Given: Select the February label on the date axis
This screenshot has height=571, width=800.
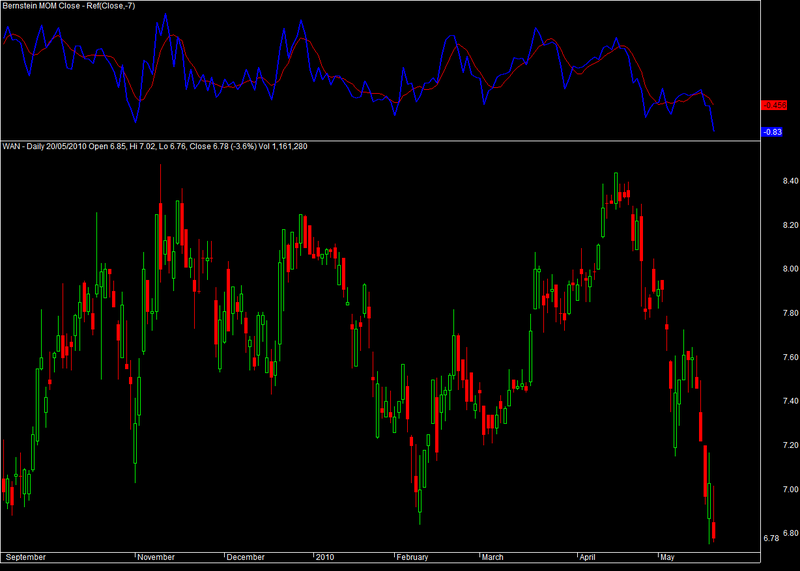Looking at the screenshot, I should pos(412,557).
